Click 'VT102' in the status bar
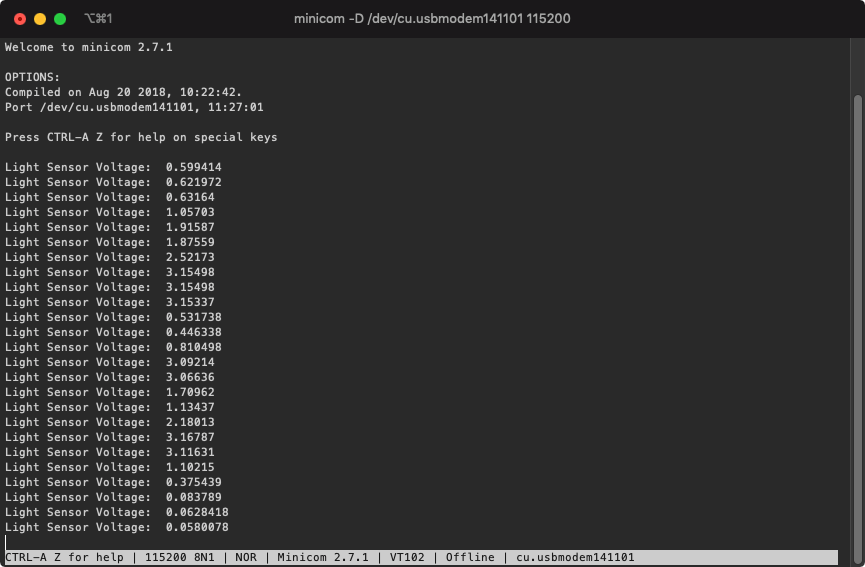Viewport: 865px width, 567px height. click(x=407, y=558)
